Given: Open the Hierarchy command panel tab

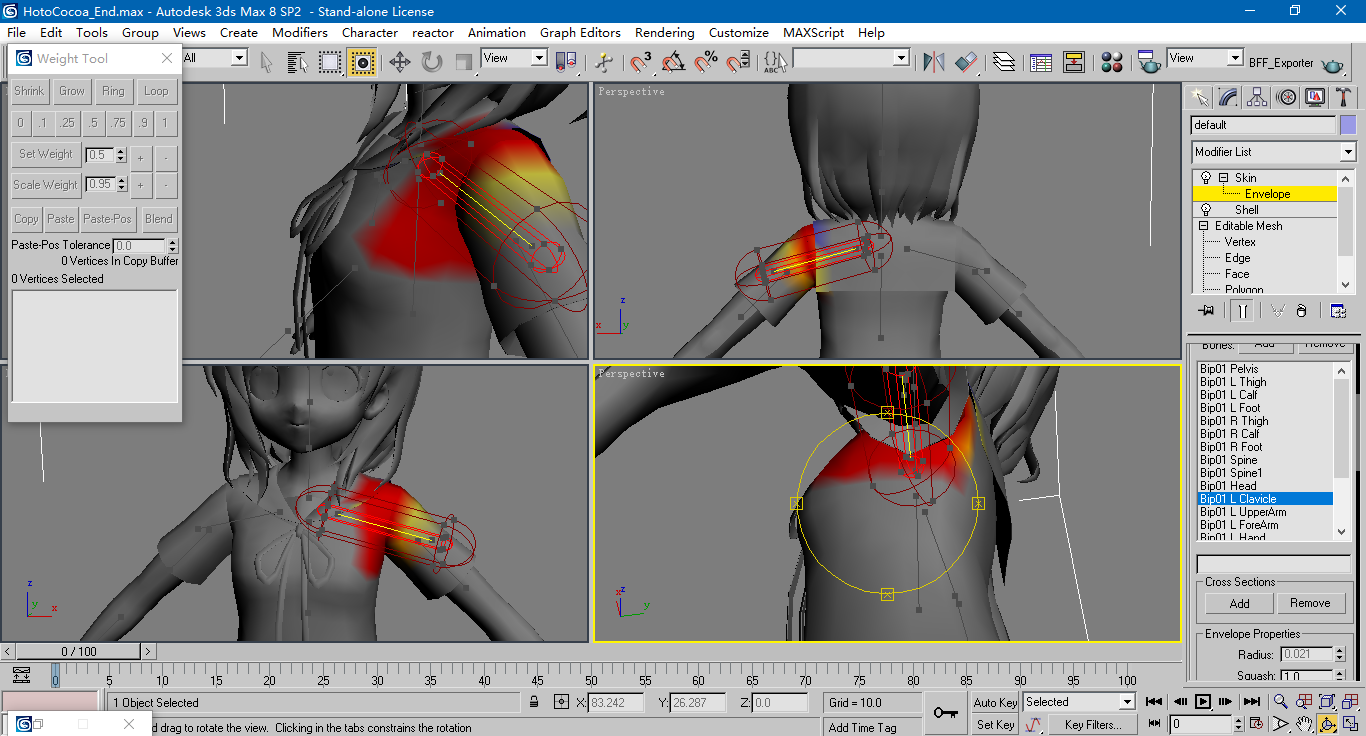Looking at the screenshot, I should [x=1258, y=97].
